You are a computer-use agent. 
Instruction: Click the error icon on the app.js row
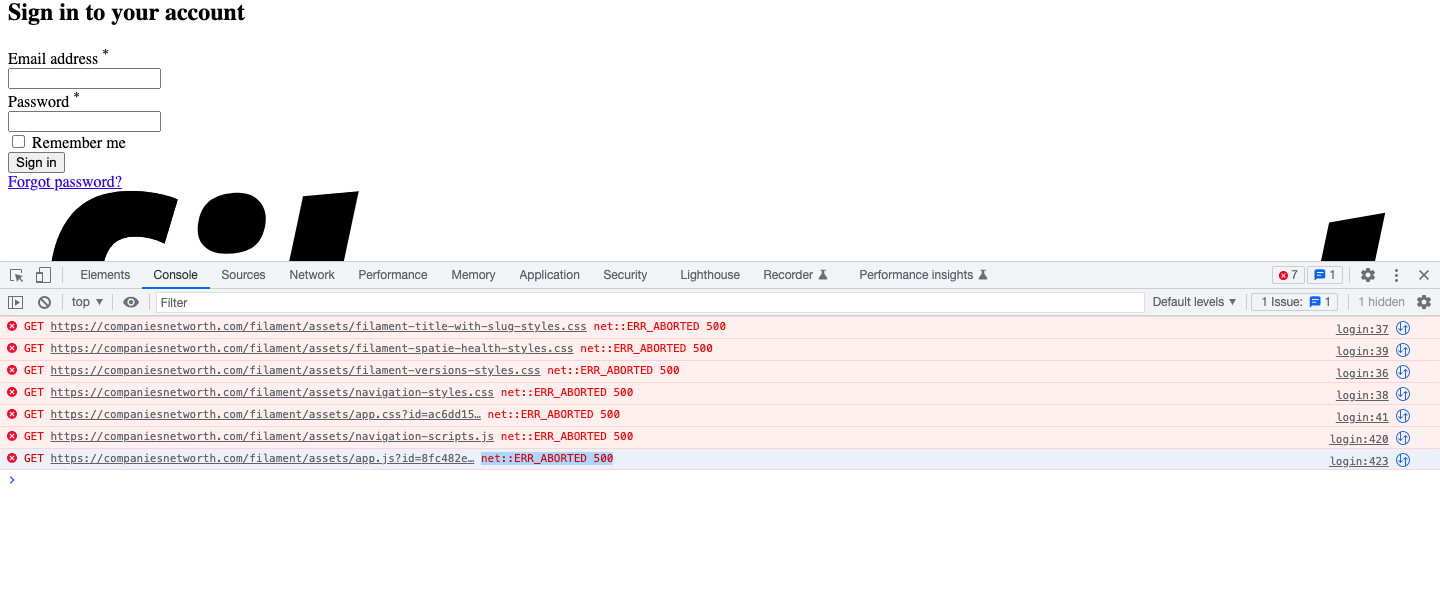click(x=11, y=457)
